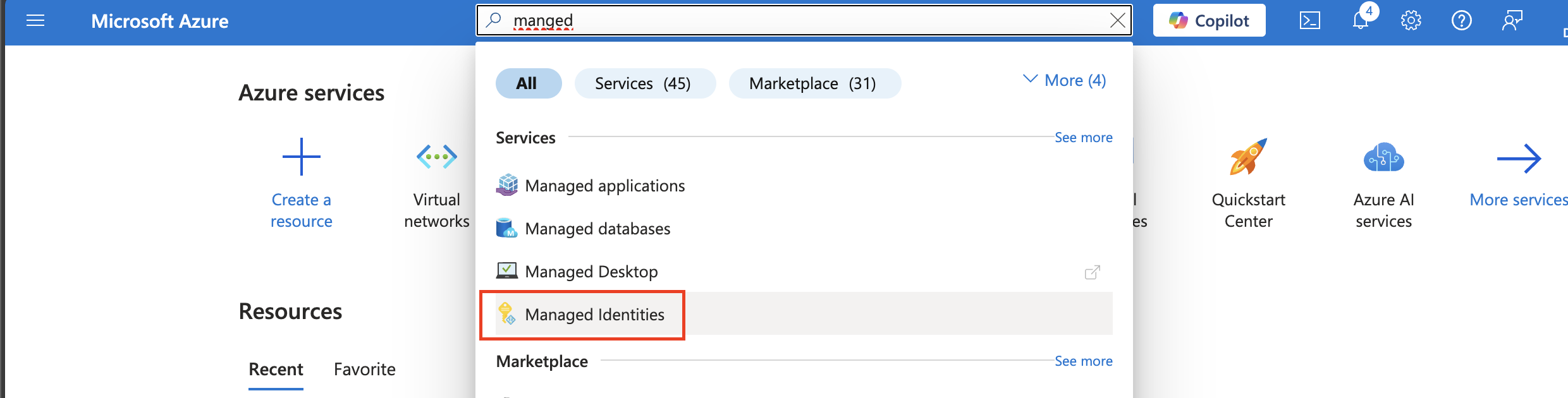Open the Quickstart Center rocket icon
The image size is (1568, 398).
point(1248,157)
